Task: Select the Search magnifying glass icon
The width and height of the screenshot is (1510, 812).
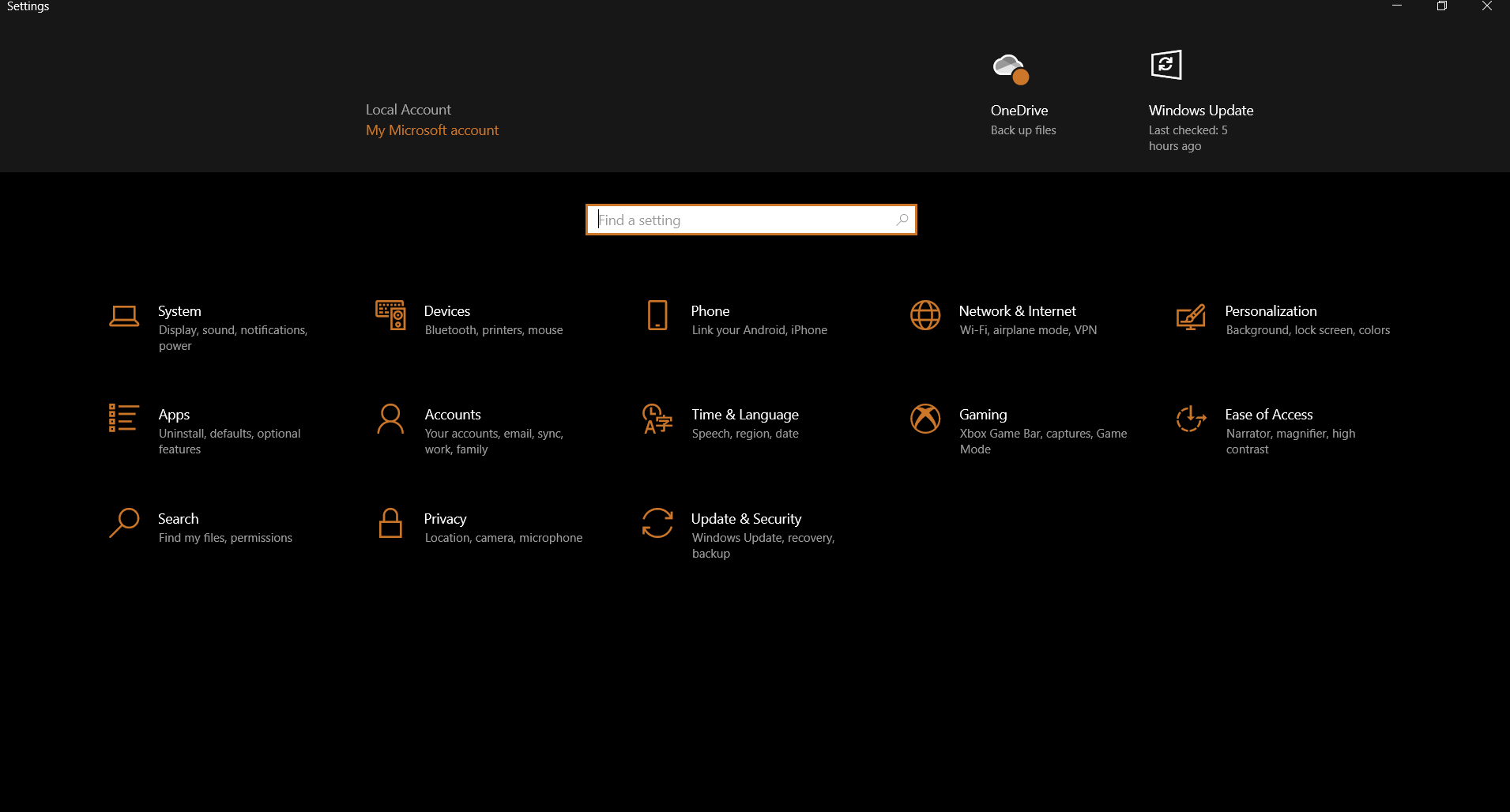Action: (x=124, y=523)
